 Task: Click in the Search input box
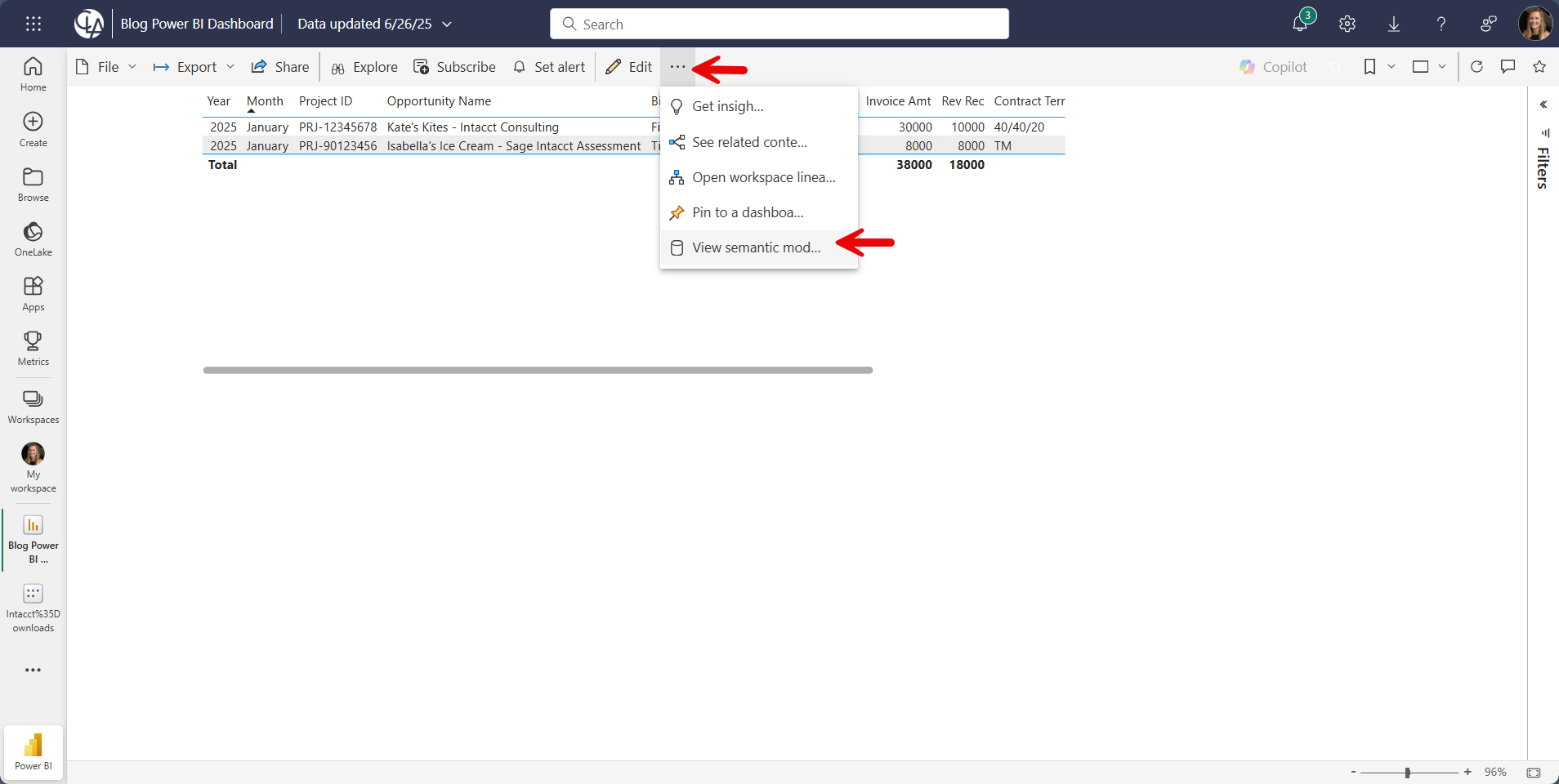click(x=779, y=24)
